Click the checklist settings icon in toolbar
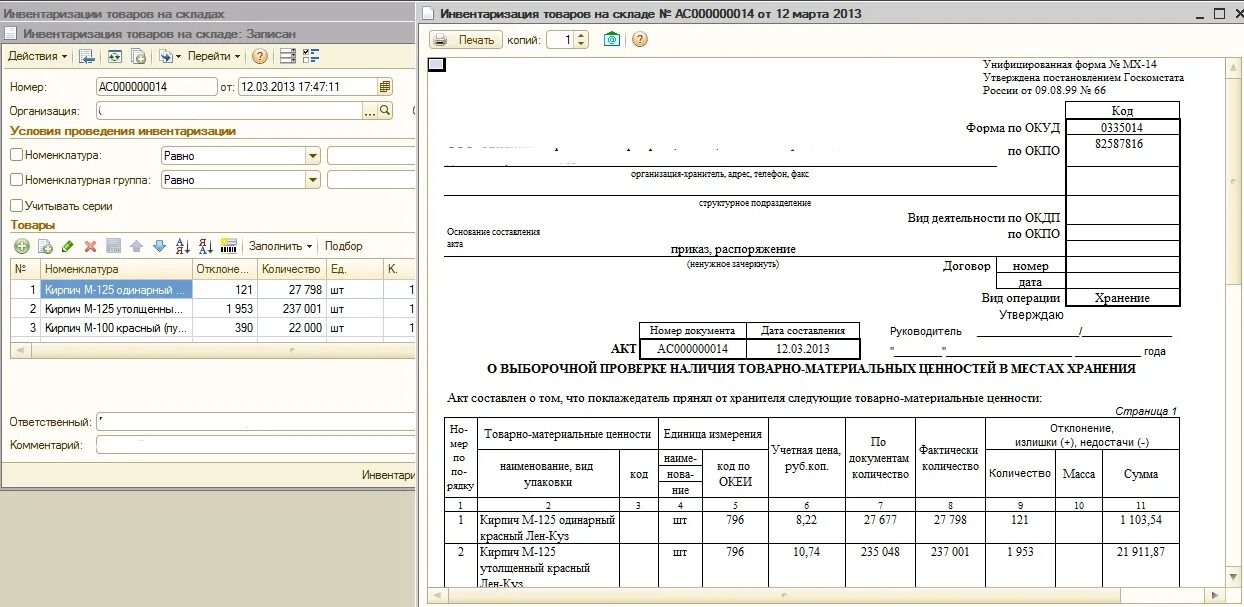The height and width of the screenshot is (607, 1244). point(311,56)
